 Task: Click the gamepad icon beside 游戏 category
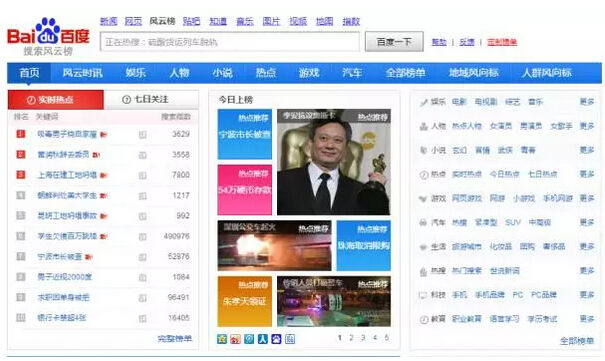424,199
